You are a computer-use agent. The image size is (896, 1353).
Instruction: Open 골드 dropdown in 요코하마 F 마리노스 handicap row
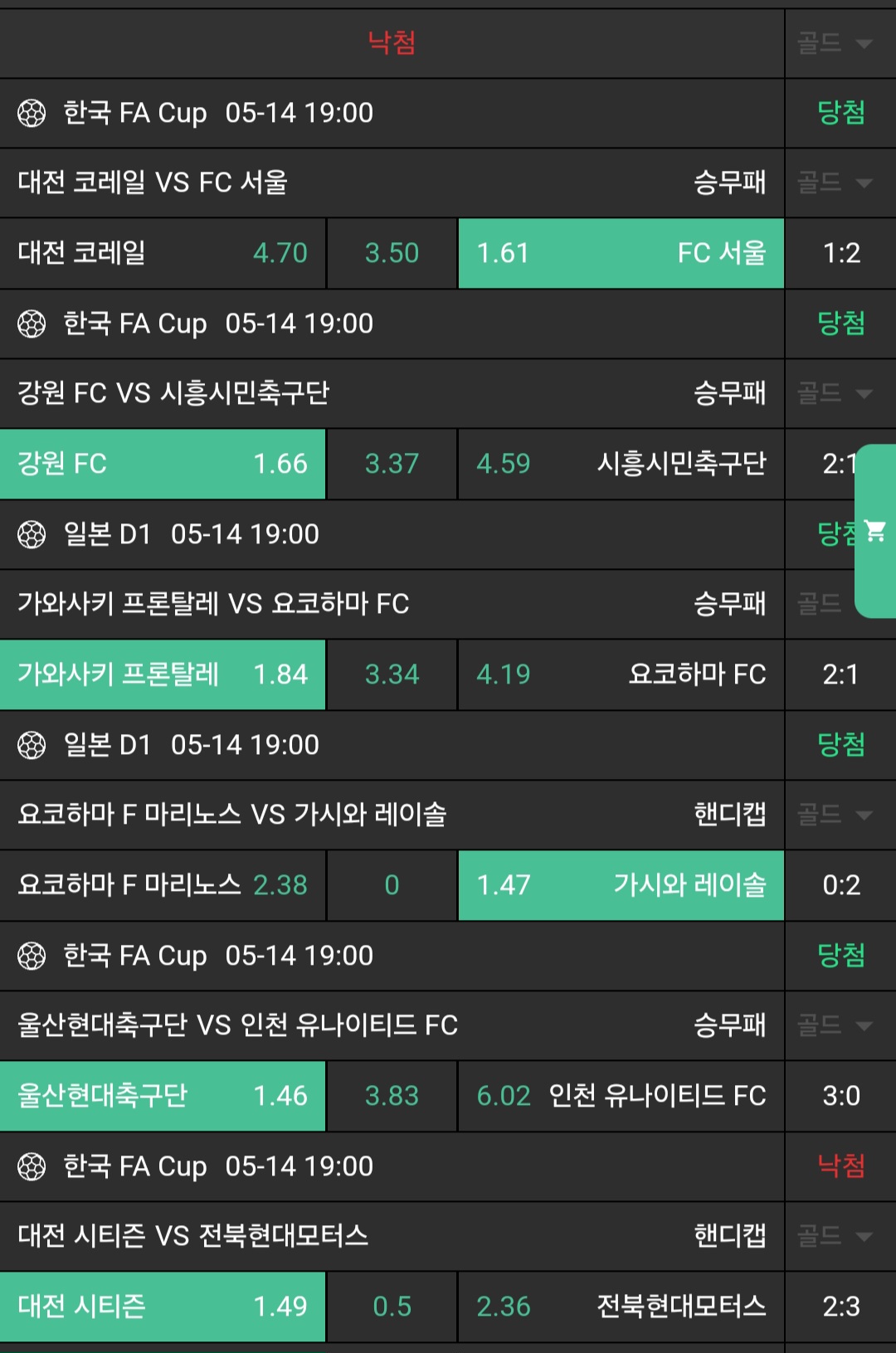click(835, 815)
